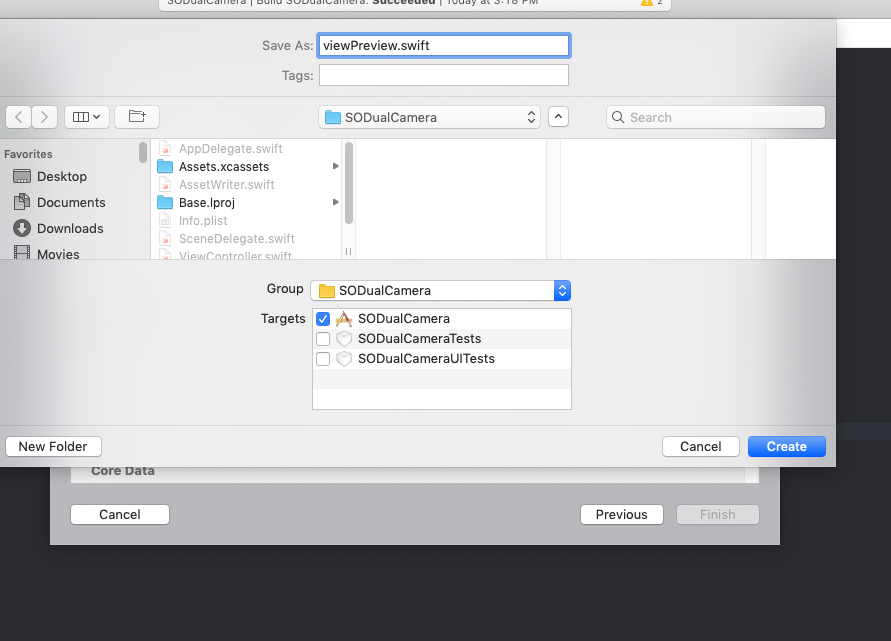
Task: Click the Desktop sidebar icon
Action: (22, 177)
